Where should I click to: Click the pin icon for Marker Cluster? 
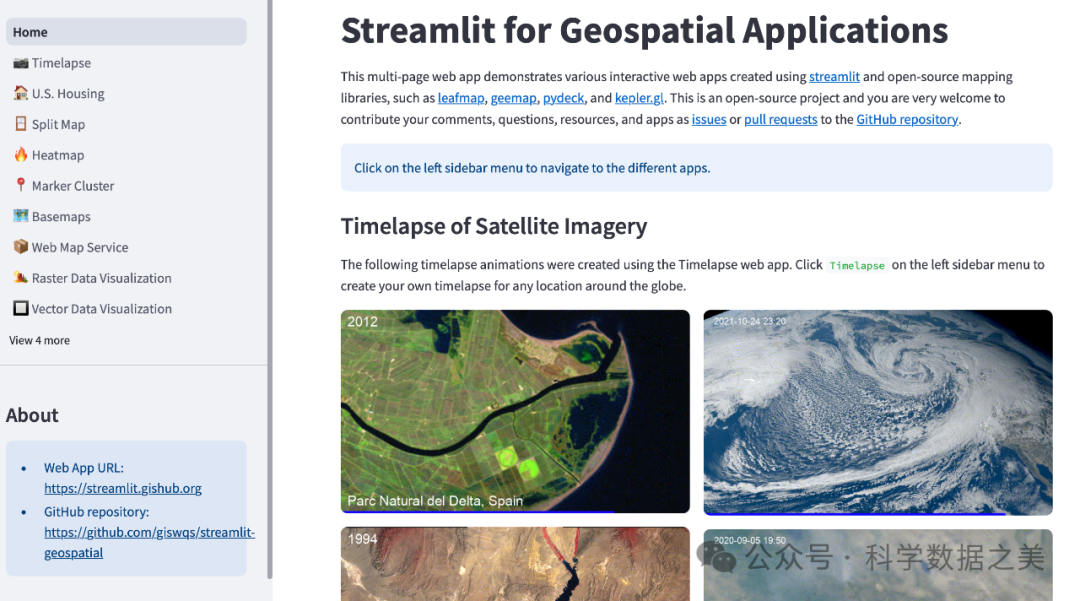tap(20, 186)
